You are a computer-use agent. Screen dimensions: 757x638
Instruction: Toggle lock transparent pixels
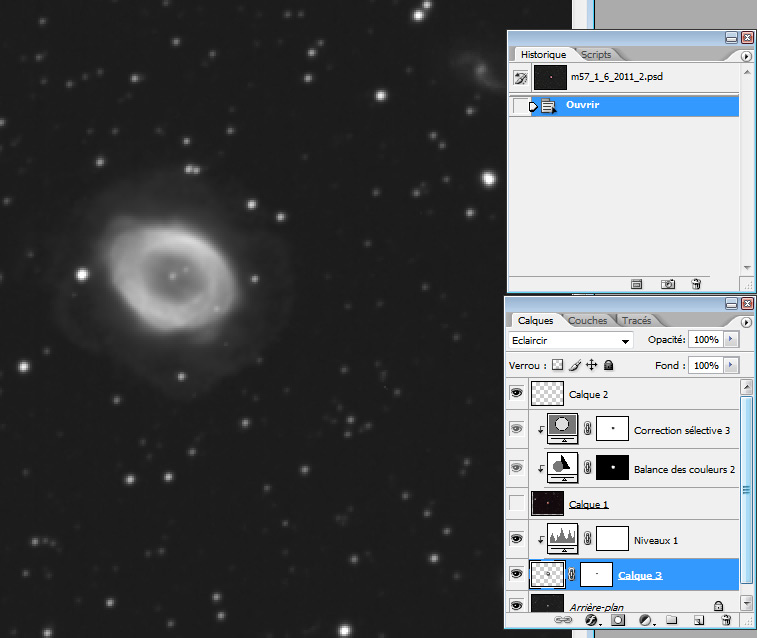[x=557, y=365]
